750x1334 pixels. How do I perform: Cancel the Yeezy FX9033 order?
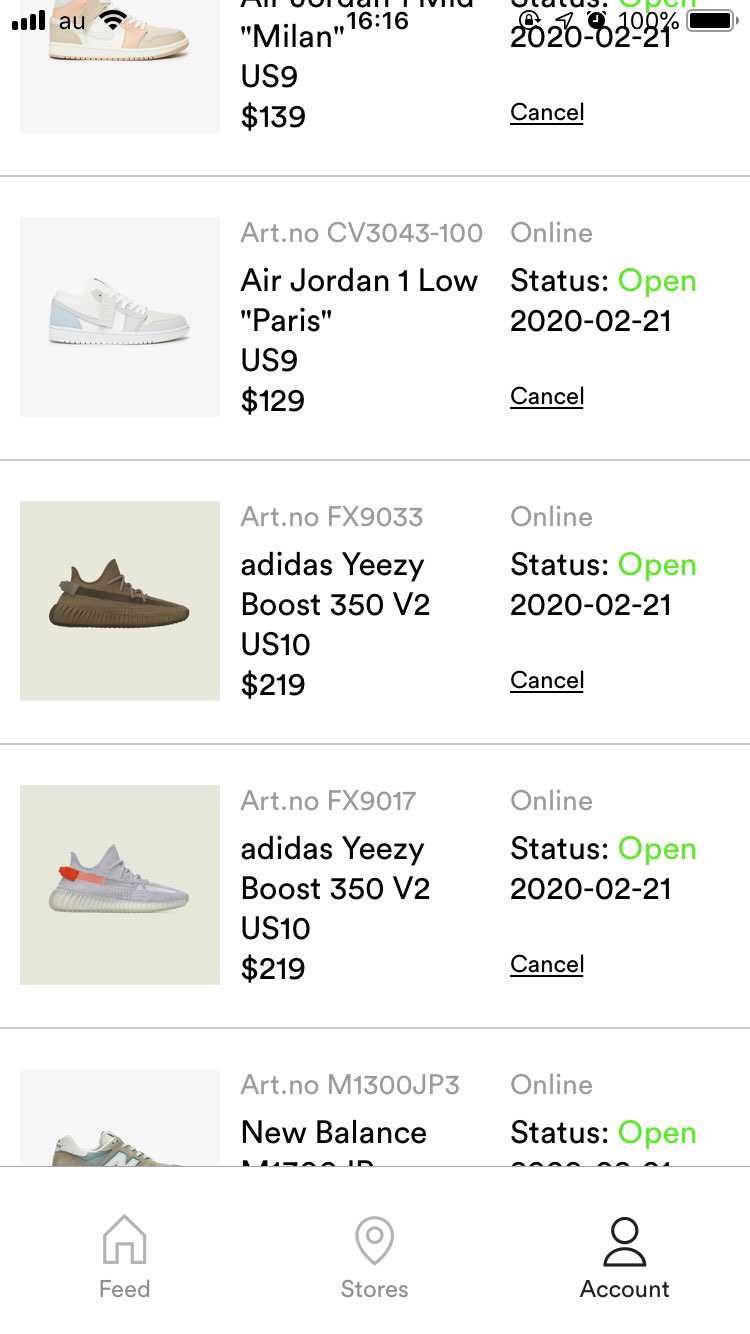click(x=547, y=680)
